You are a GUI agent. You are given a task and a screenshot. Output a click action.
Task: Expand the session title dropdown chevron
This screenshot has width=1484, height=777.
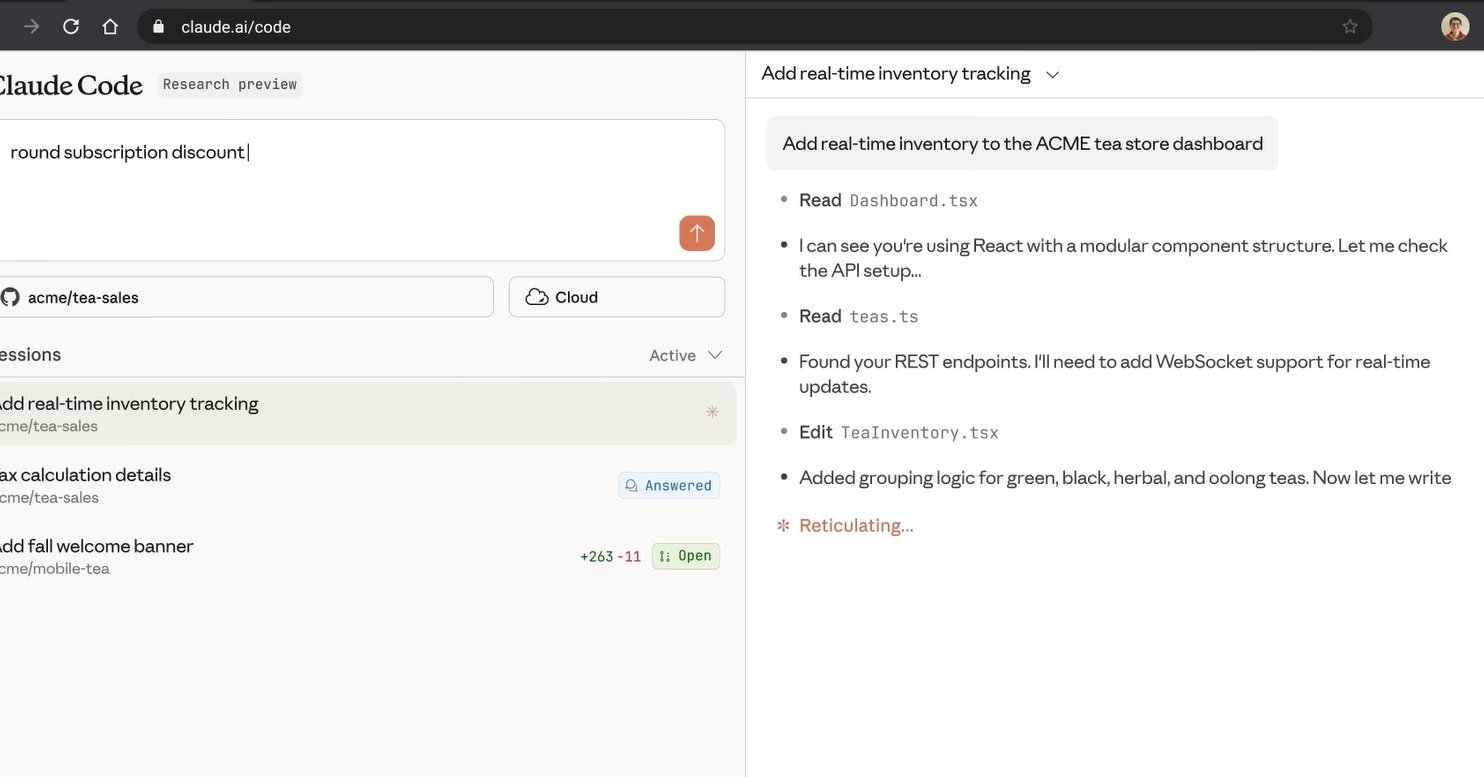pyautogui.click(x=1052, y=74)
